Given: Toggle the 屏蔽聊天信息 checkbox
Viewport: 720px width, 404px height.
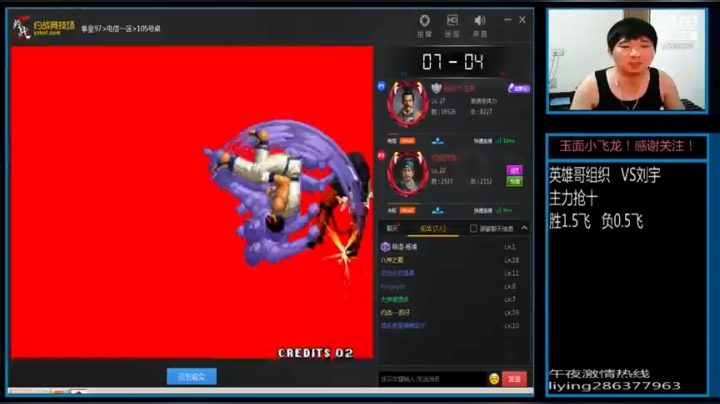Looking at the screenshot, I should tap(473, 228).
